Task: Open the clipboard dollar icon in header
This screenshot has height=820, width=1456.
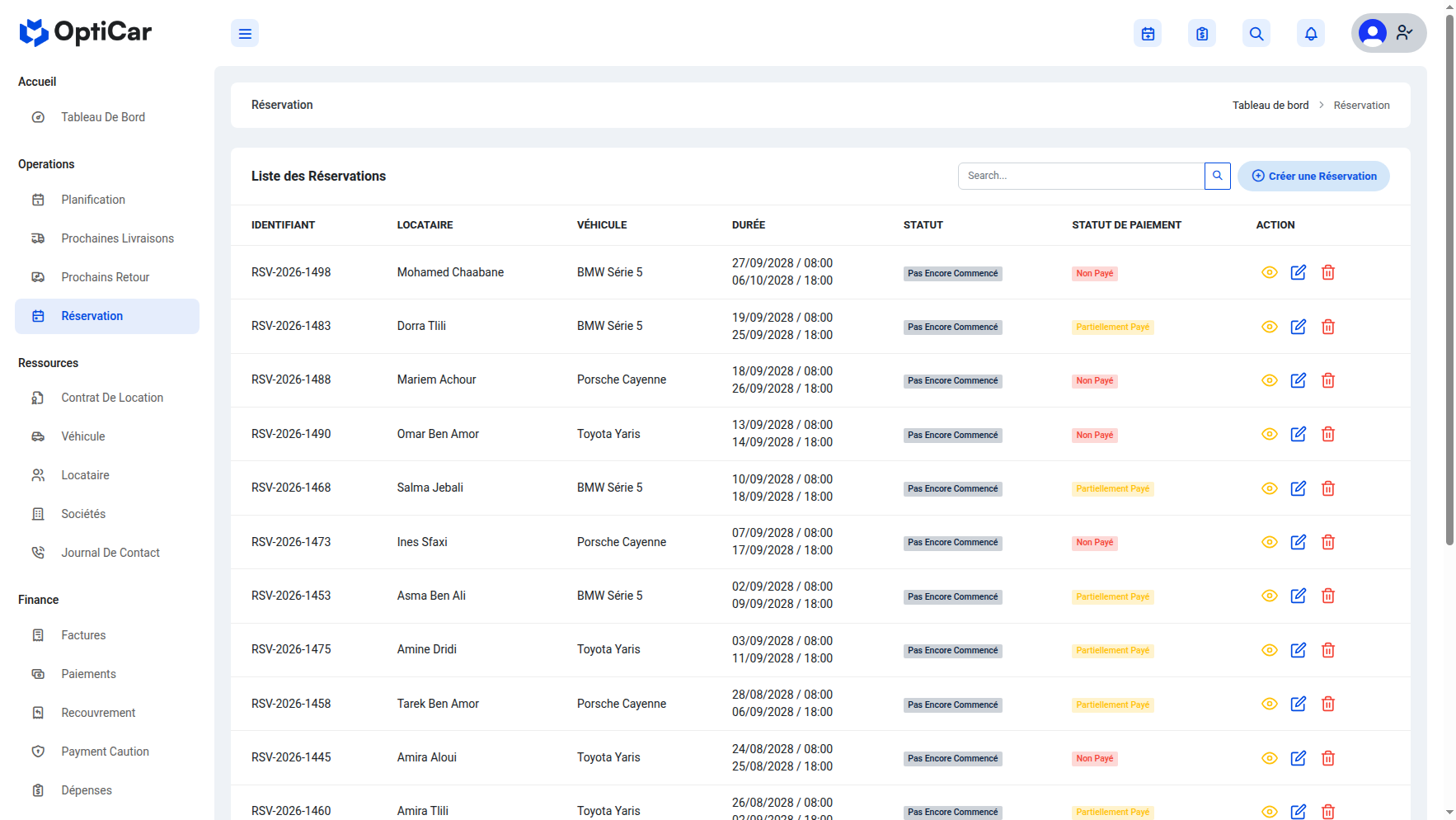Action: [x=1202, y=34]
